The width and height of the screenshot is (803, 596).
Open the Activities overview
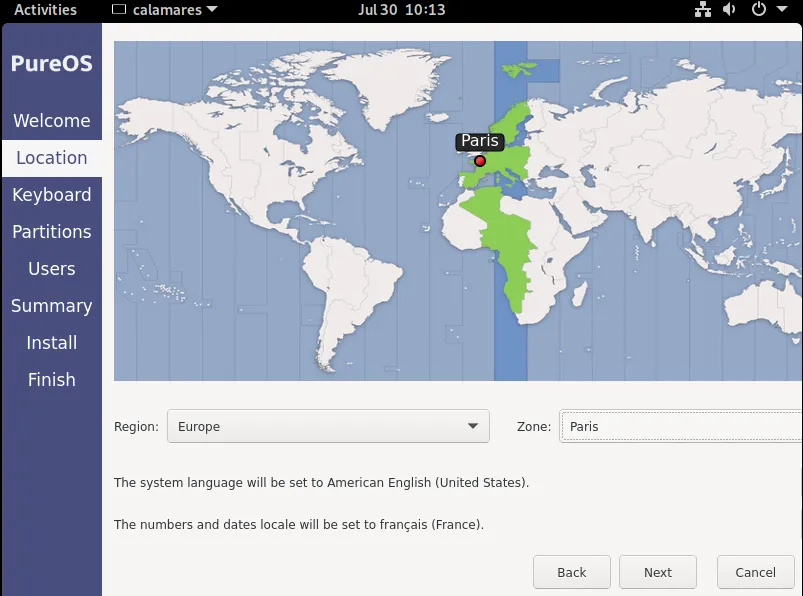click(45, 10)
